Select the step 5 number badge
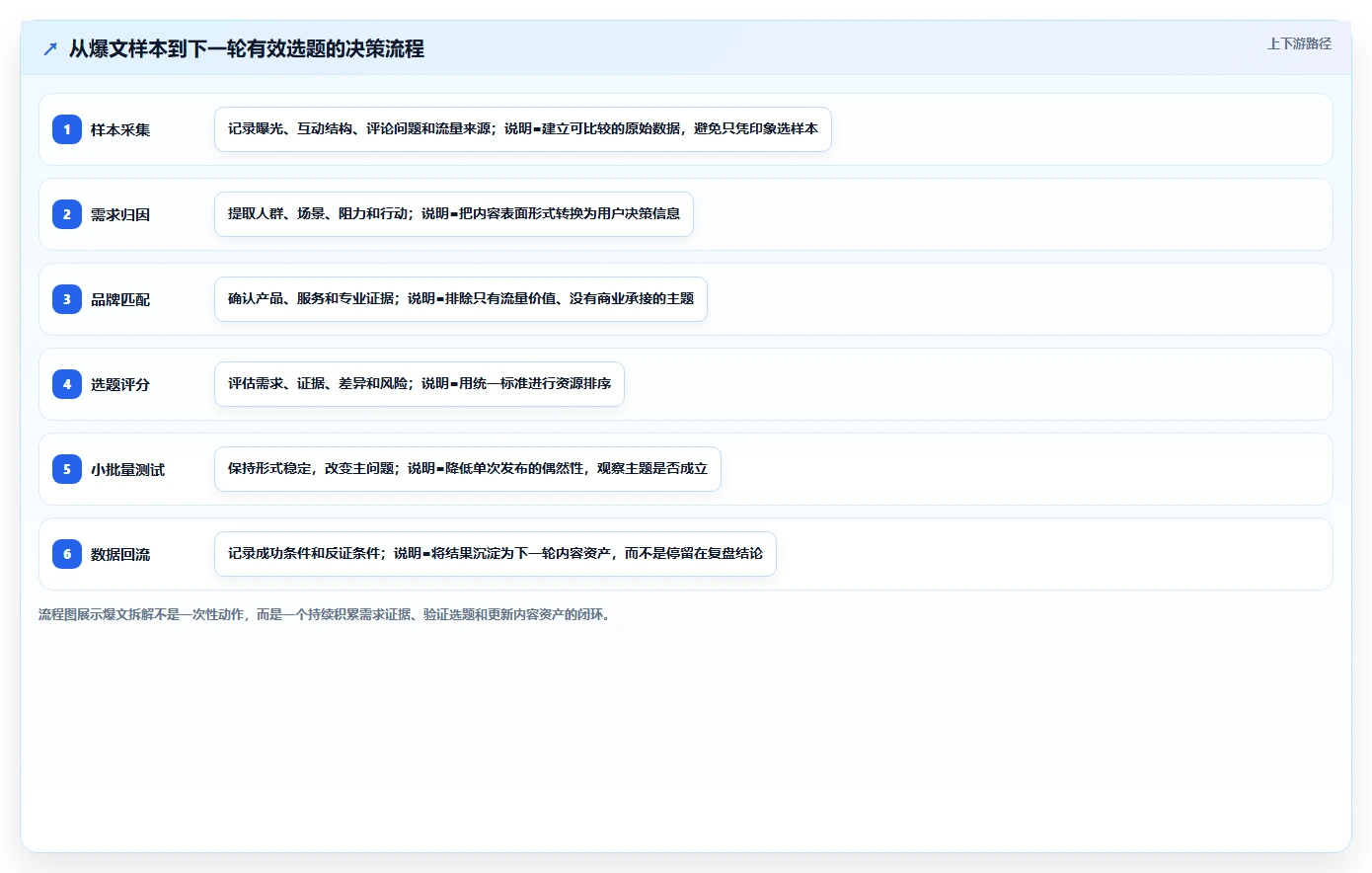Image resolution: width=1372 pixels, height=873 pixels. [x=67, y=469]
